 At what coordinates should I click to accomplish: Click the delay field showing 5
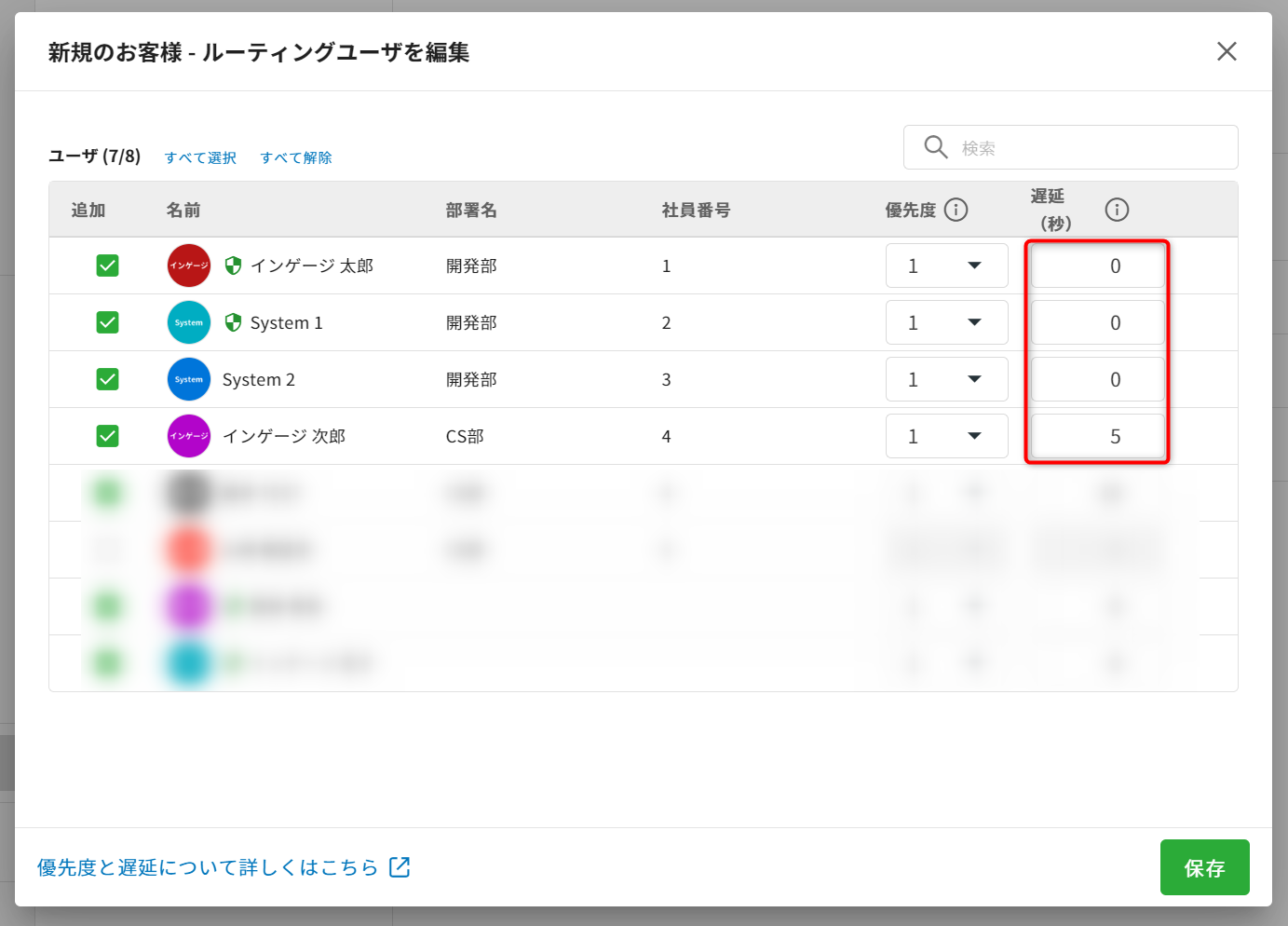pos(1097,436)
